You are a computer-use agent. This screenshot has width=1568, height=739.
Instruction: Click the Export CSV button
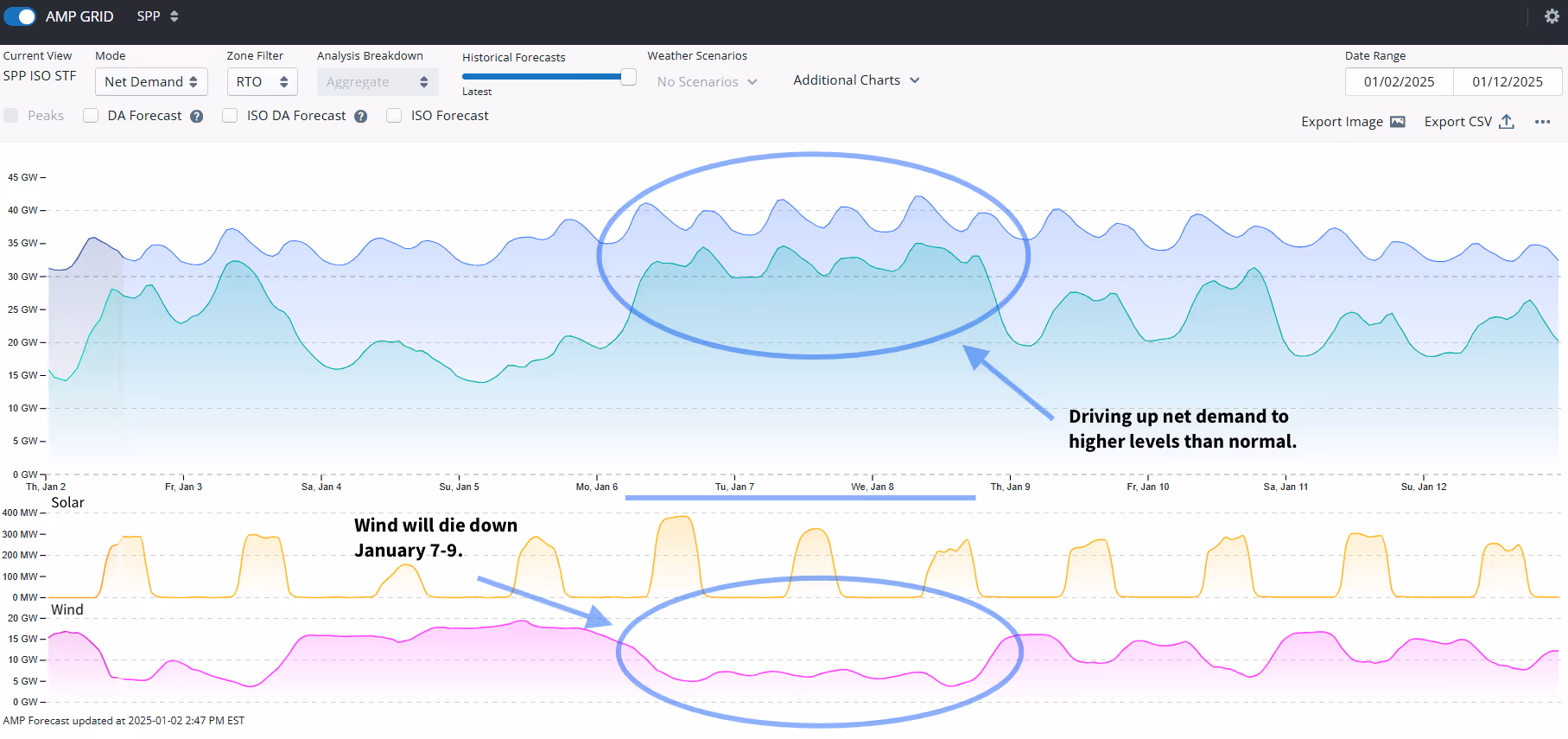pyautogui.click(x=1469, y=122)
